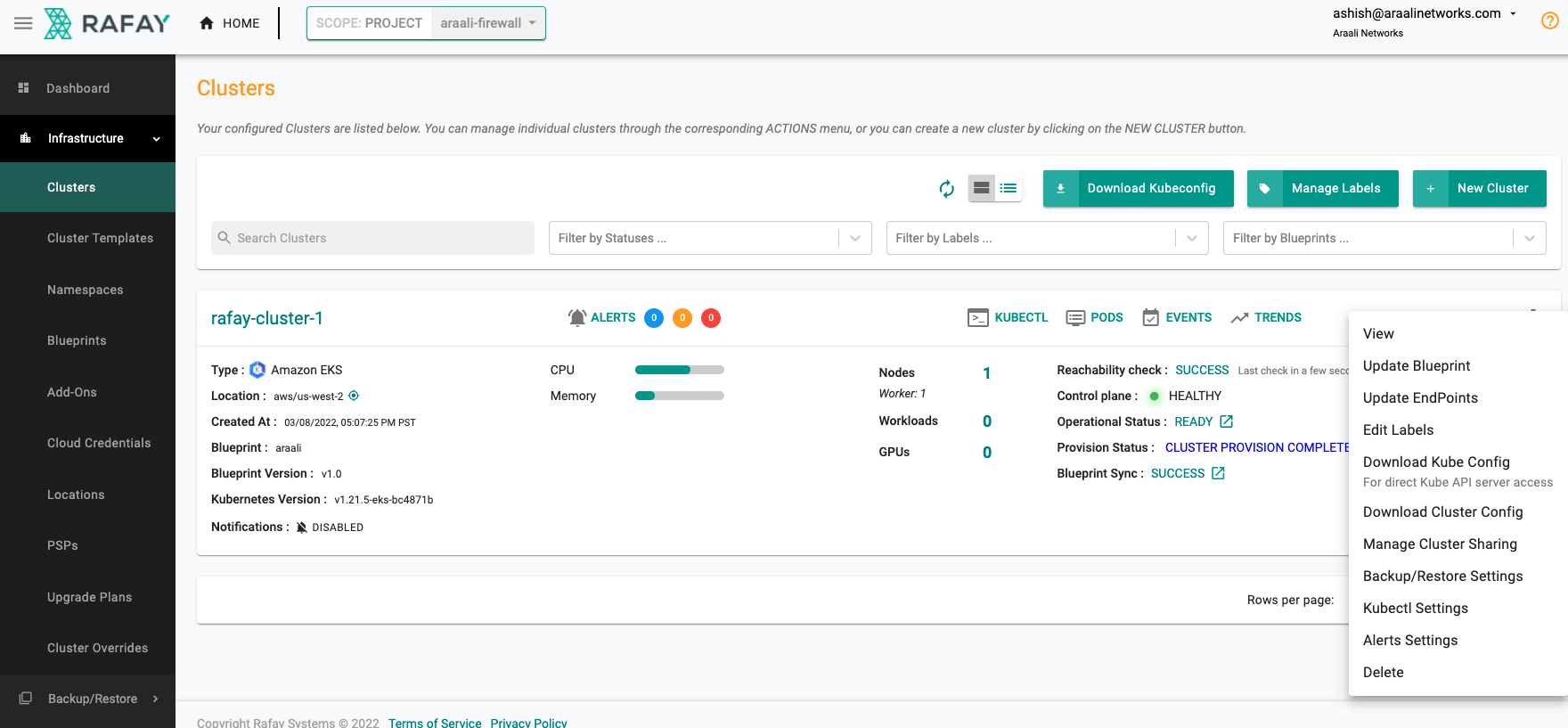Click tag icon on Manage Labels button
This screenshot has width=1568, height=728.
[1265, 188]
